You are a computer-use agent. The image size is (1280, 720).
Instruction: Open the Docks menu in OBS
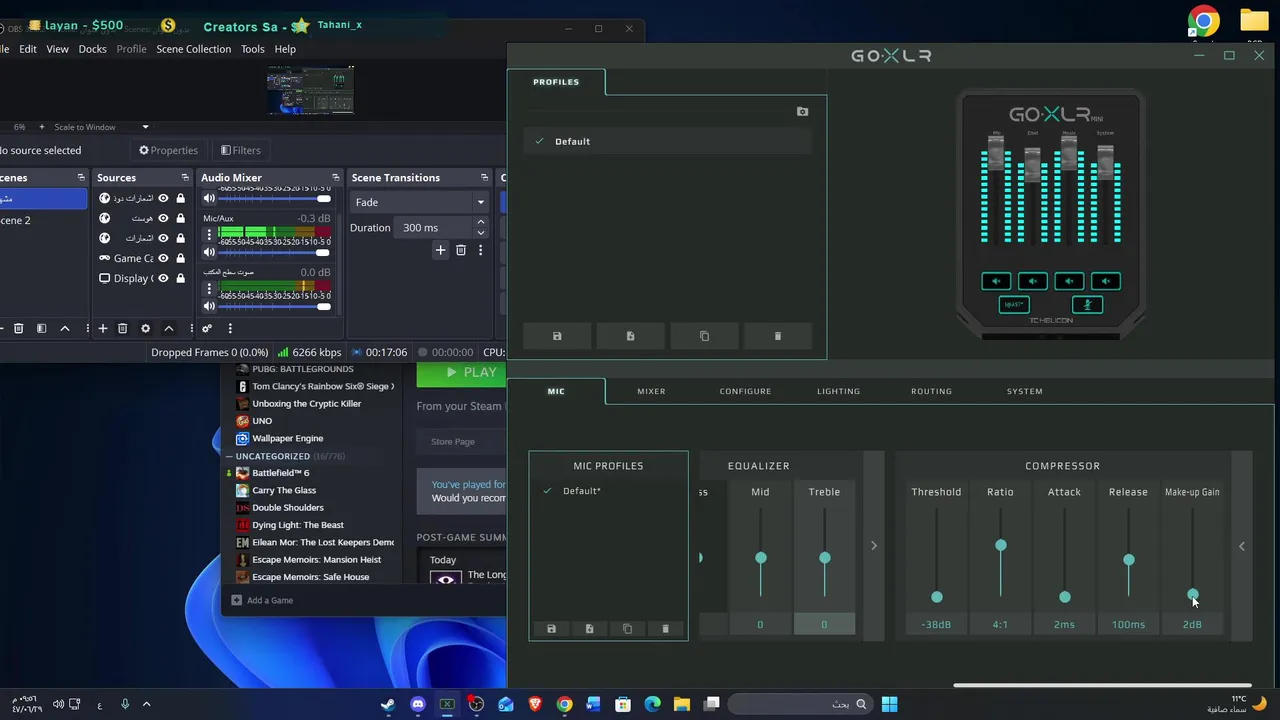tap(92, 49)
